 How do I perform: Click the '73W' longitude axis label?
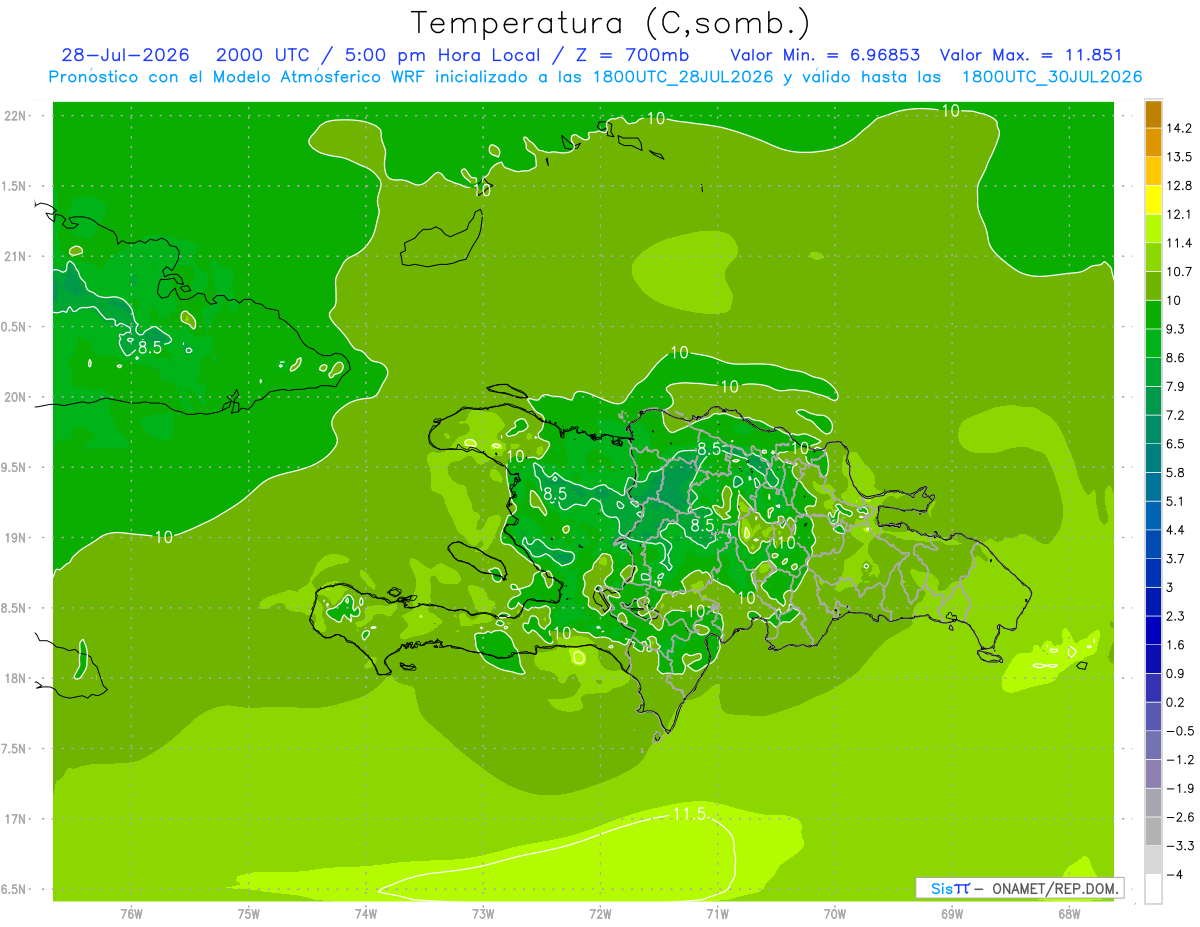click(483, 914)
